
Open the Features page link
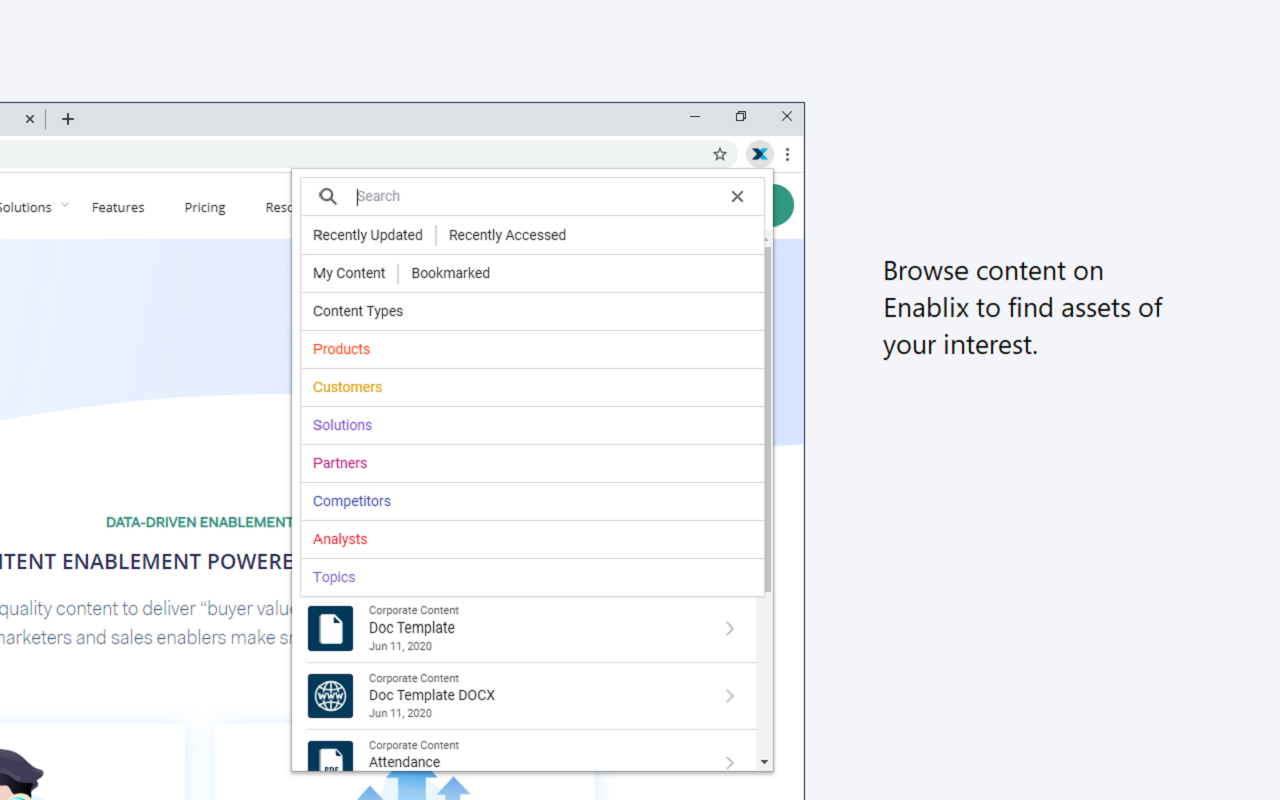click(x=118, y=207)
